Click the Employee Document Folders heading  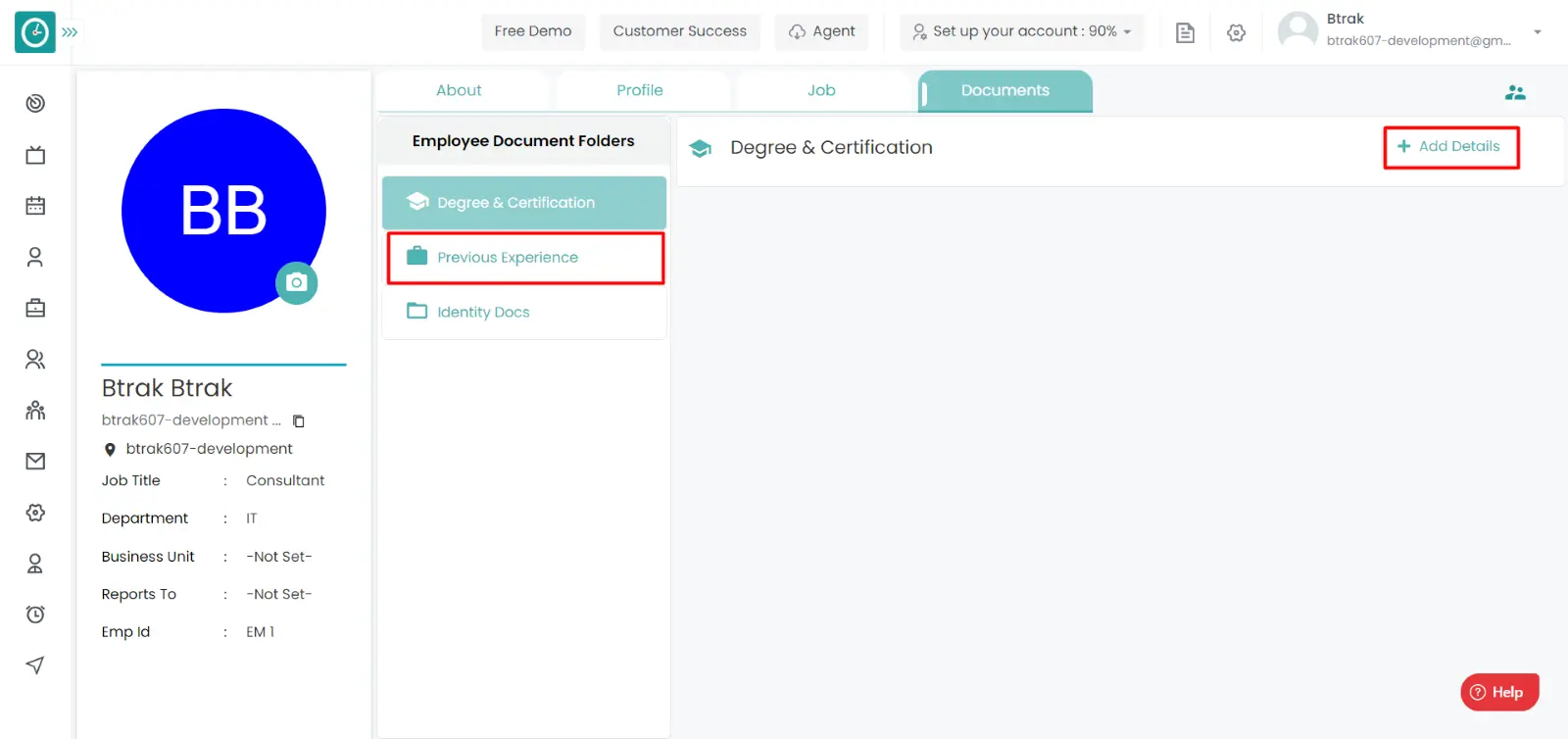pyautogui.click(x=523, y=141)
